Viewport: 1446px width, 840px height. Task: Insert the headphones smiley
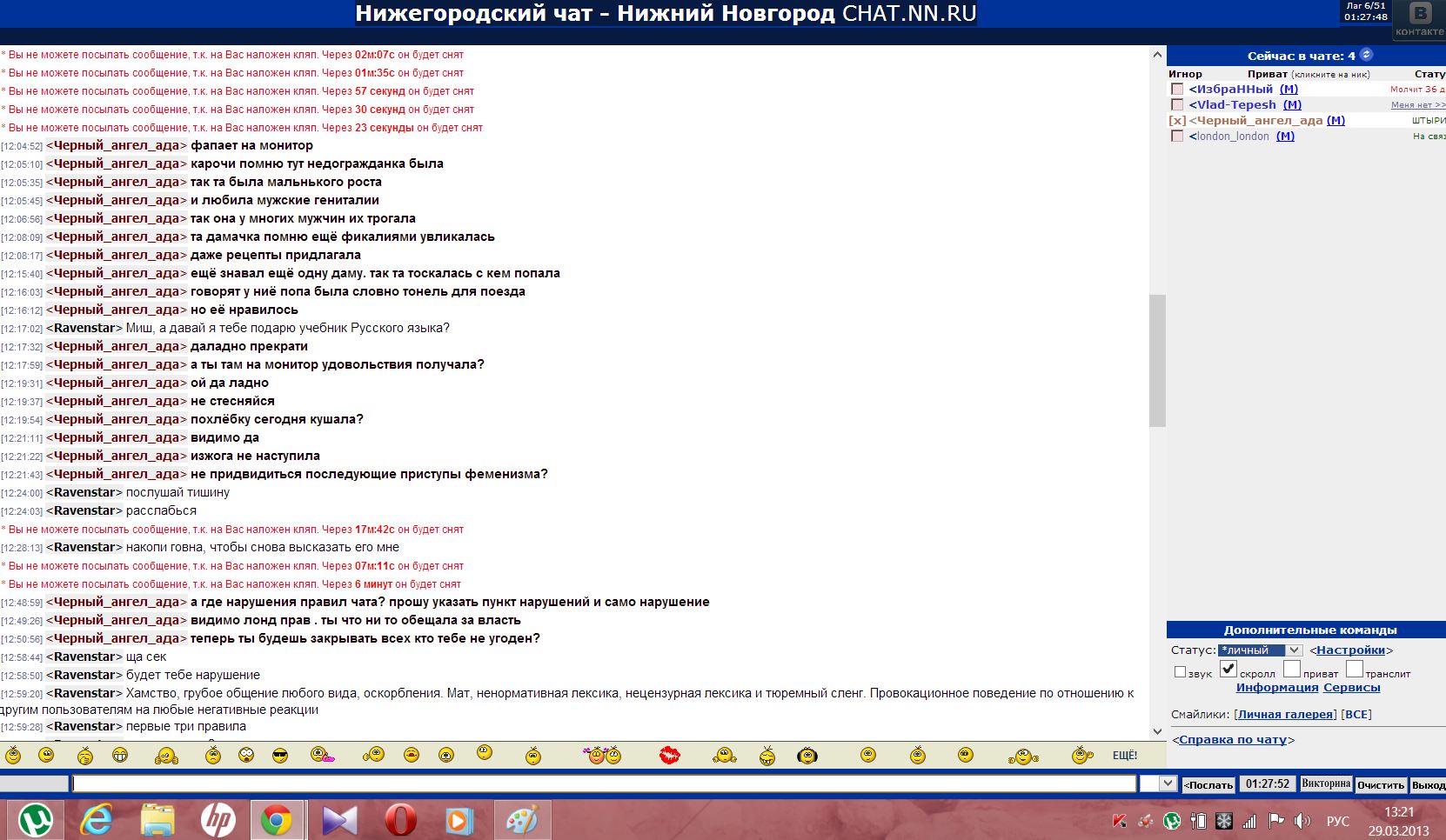(807, 756)
